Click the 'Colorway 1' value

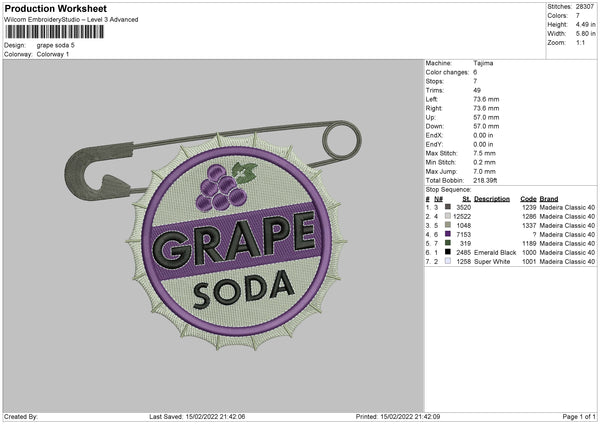[x=53, y=54]
